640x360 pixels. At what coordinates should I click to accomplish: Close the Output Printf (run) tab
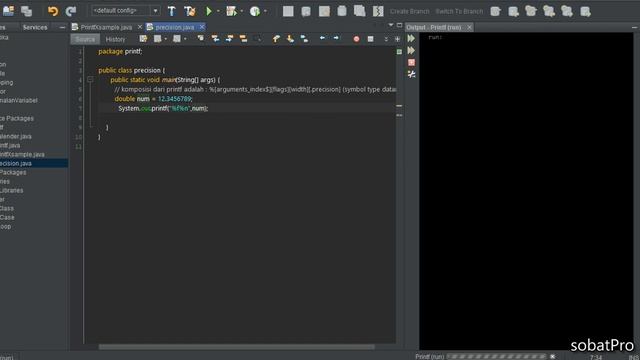[x=469, y=27]
